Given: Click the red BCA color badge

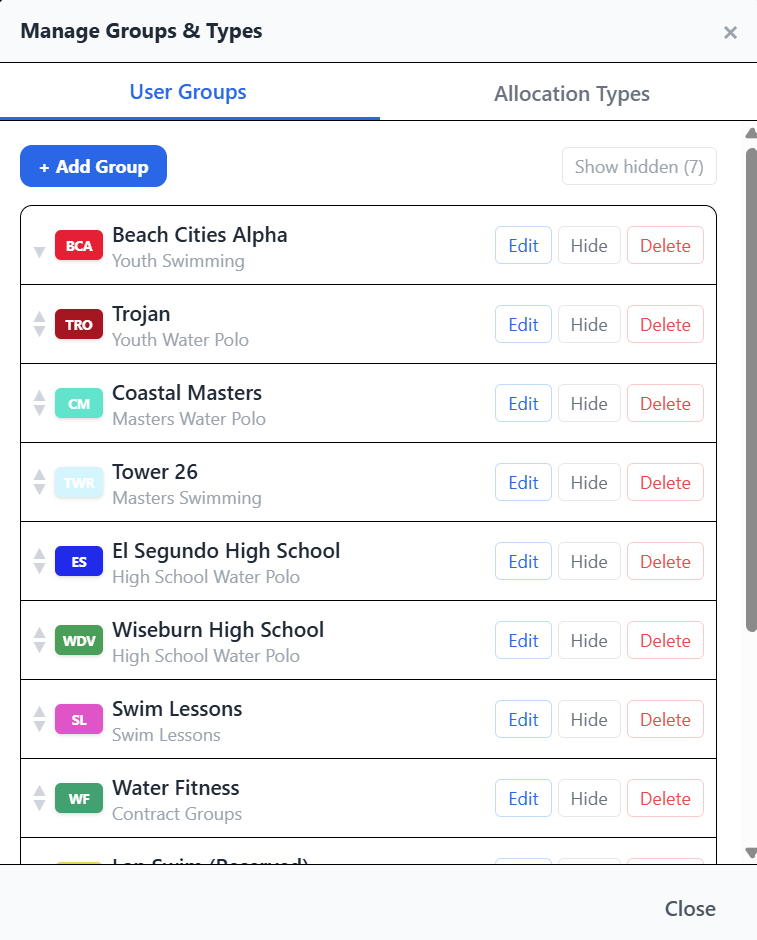Looking at the screenshot, I should (79, 246).
